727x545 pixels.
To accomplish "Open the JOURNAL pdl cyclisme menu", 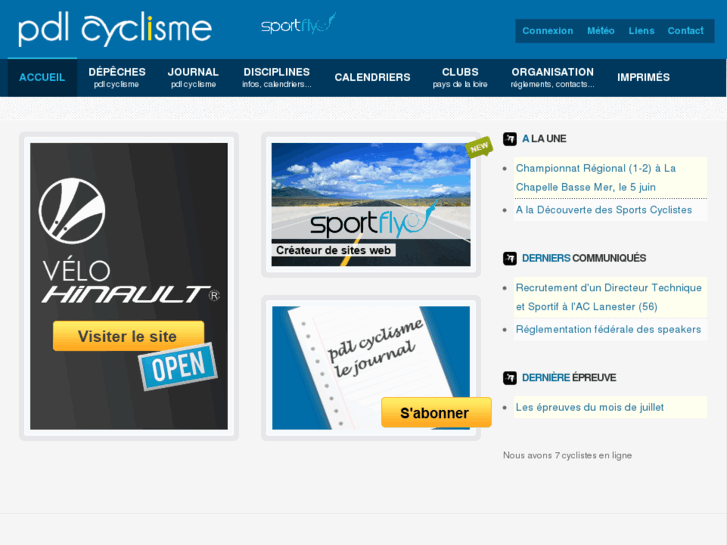I will tap(193, 77).
